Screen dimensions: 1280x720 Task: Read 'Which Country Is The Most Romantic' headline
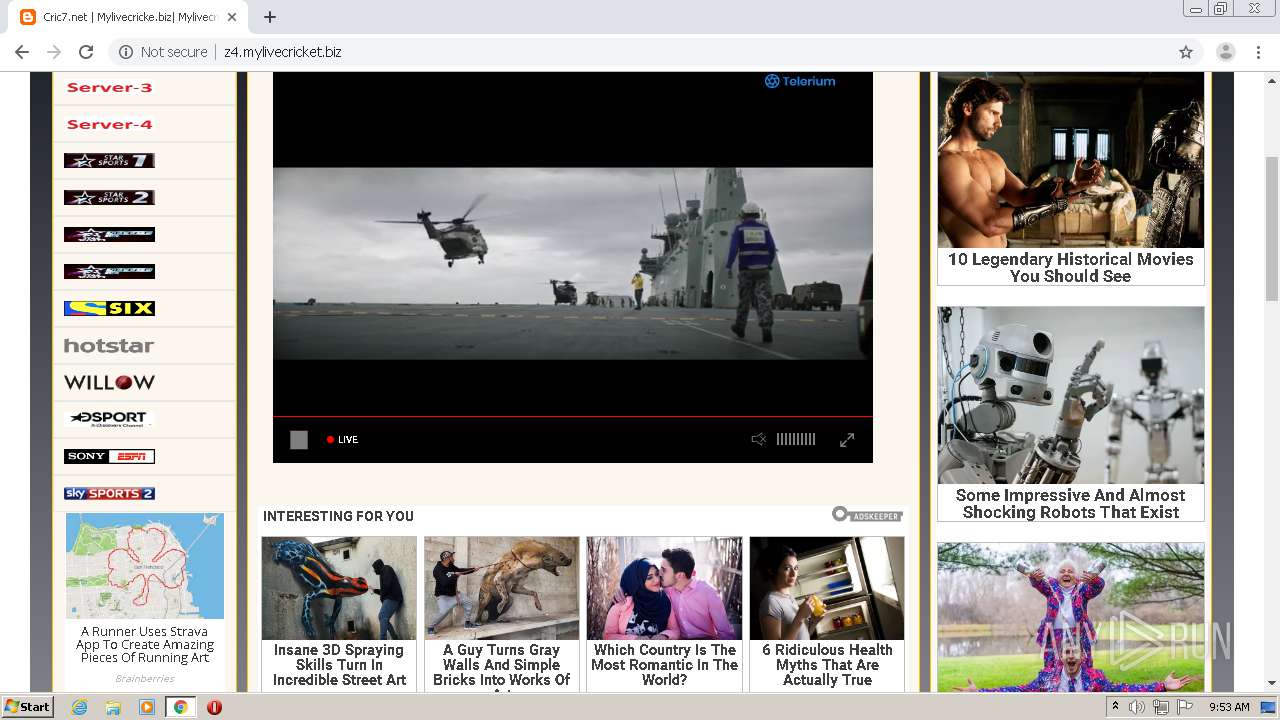click(665, 665)
